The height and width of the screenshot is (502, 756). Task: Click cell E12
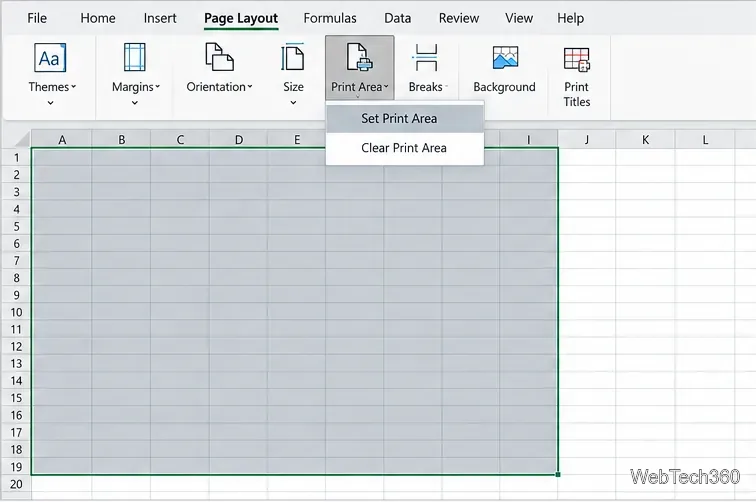pyautogui.click(x=297, y=346)
